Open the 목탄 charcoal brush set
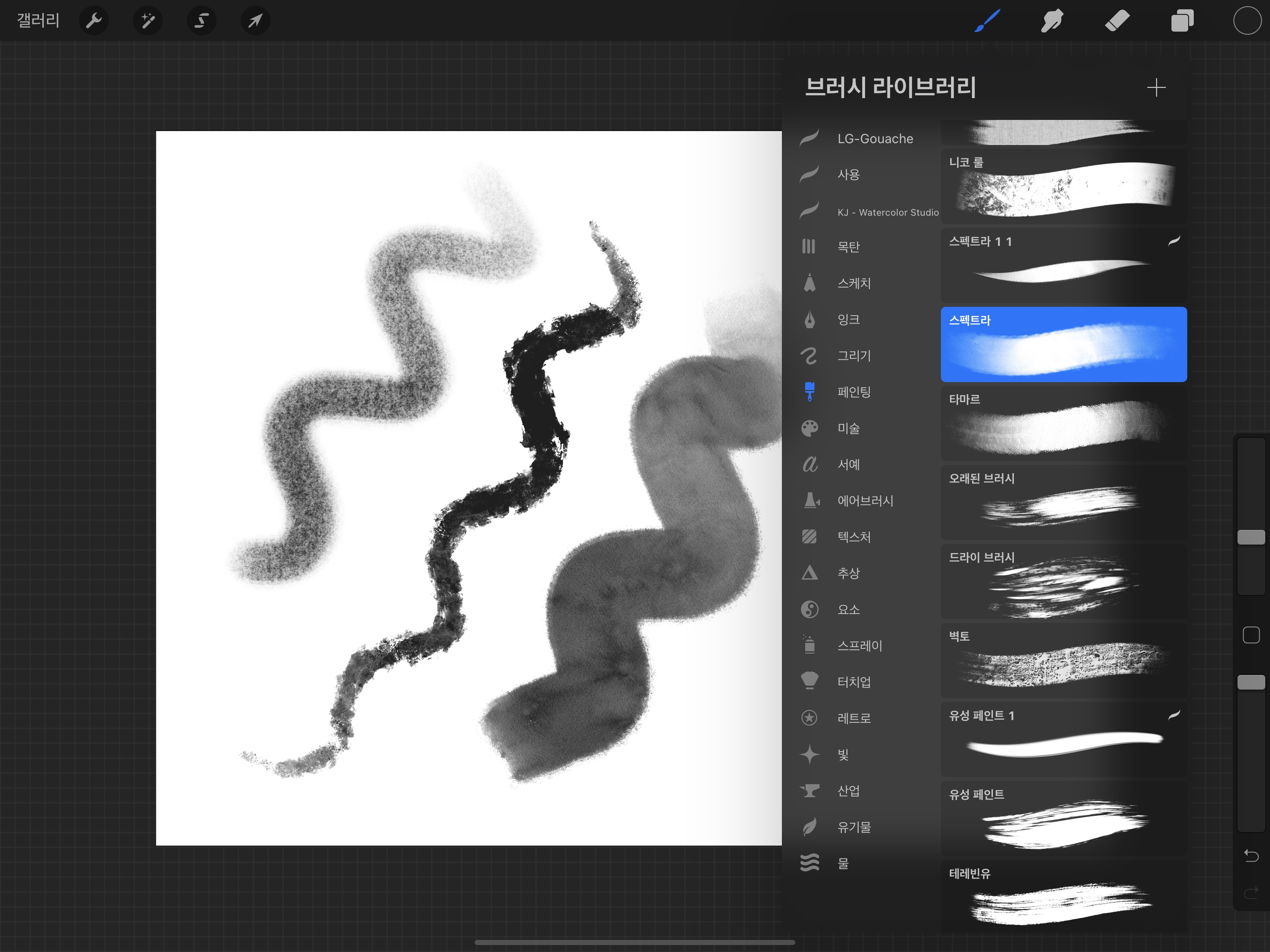Screen dimensions: 1270x952 [861, 247]
